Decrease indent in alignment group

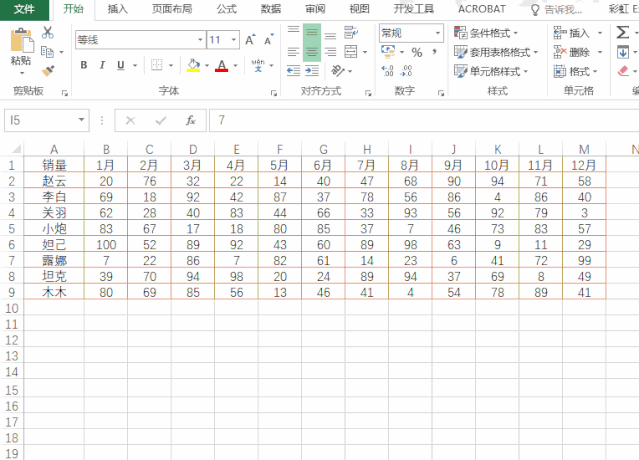click(x=293, y=71)
